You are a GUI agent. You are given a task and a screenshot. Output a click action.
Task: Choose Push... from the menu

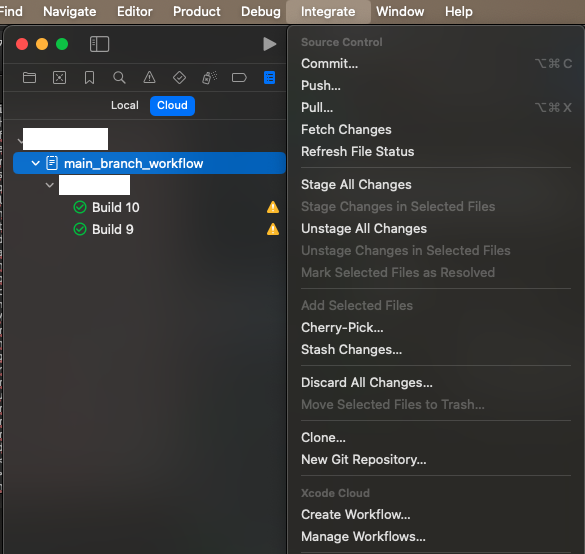coord(436,85)
